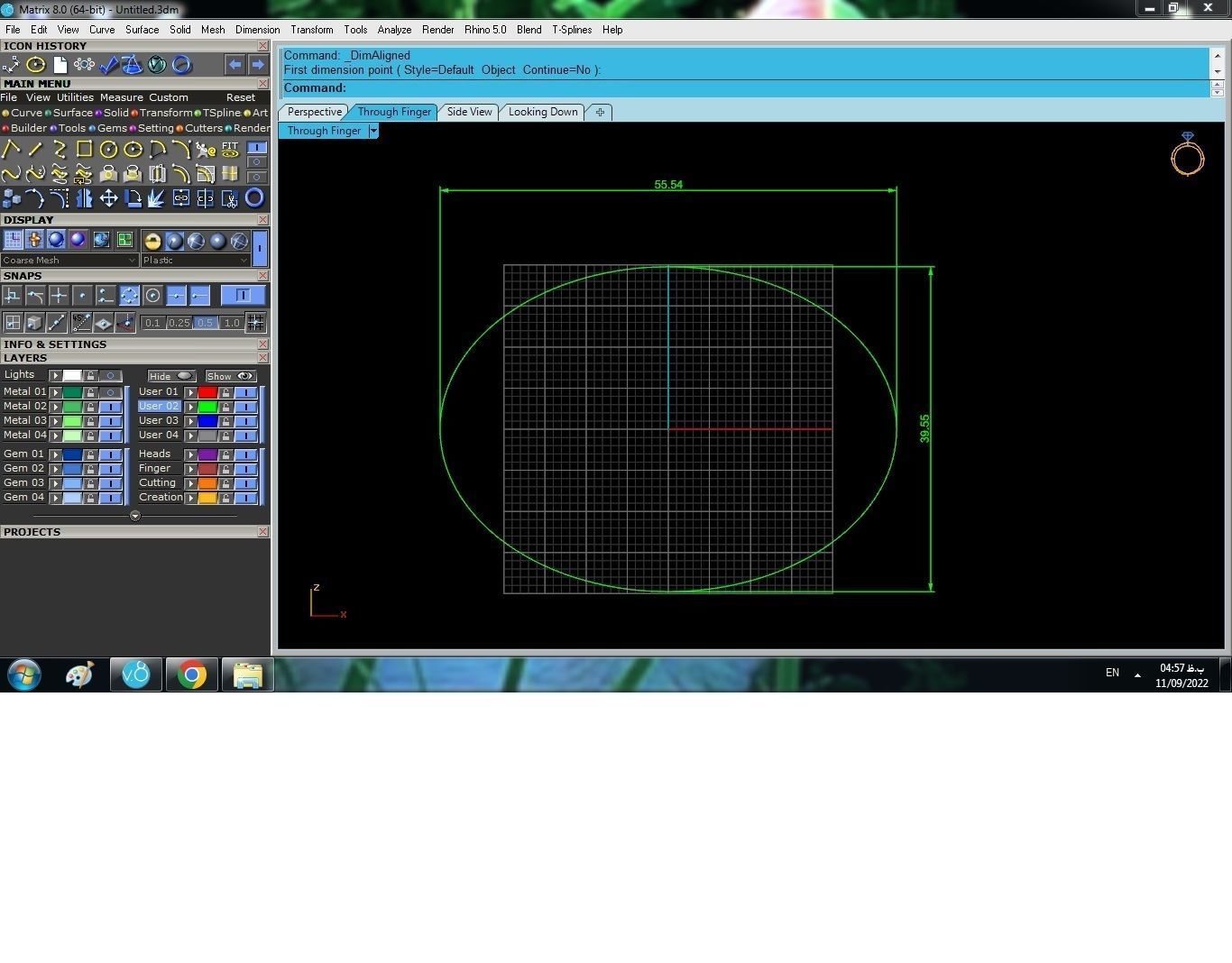Viewport: 1232px width, 963px height.
Task: Click the Mirror tool icon
Action: (x=84, y=198)
